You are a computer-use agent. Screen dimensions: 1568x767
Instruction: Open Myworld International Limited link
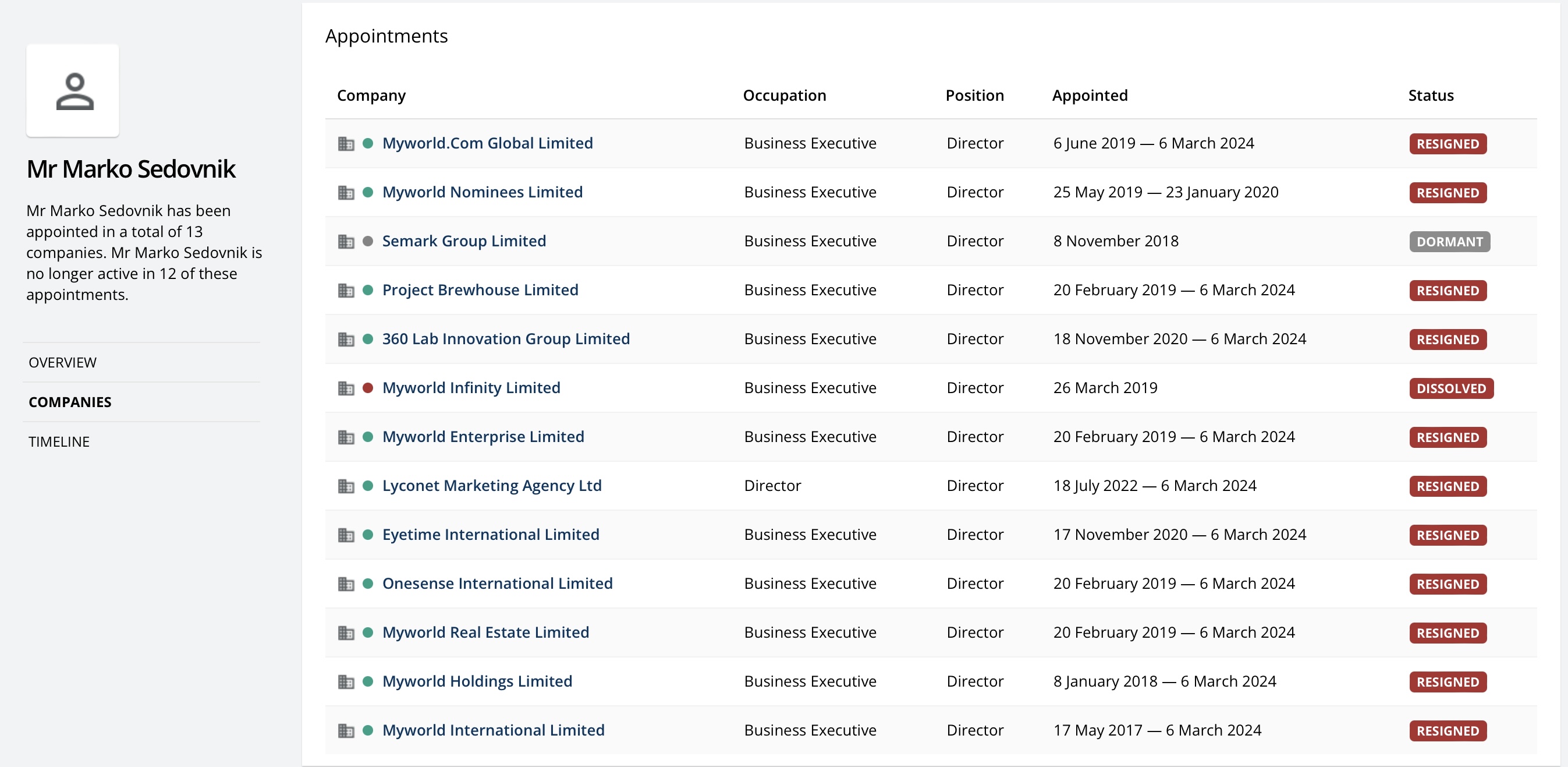[493, 730]
